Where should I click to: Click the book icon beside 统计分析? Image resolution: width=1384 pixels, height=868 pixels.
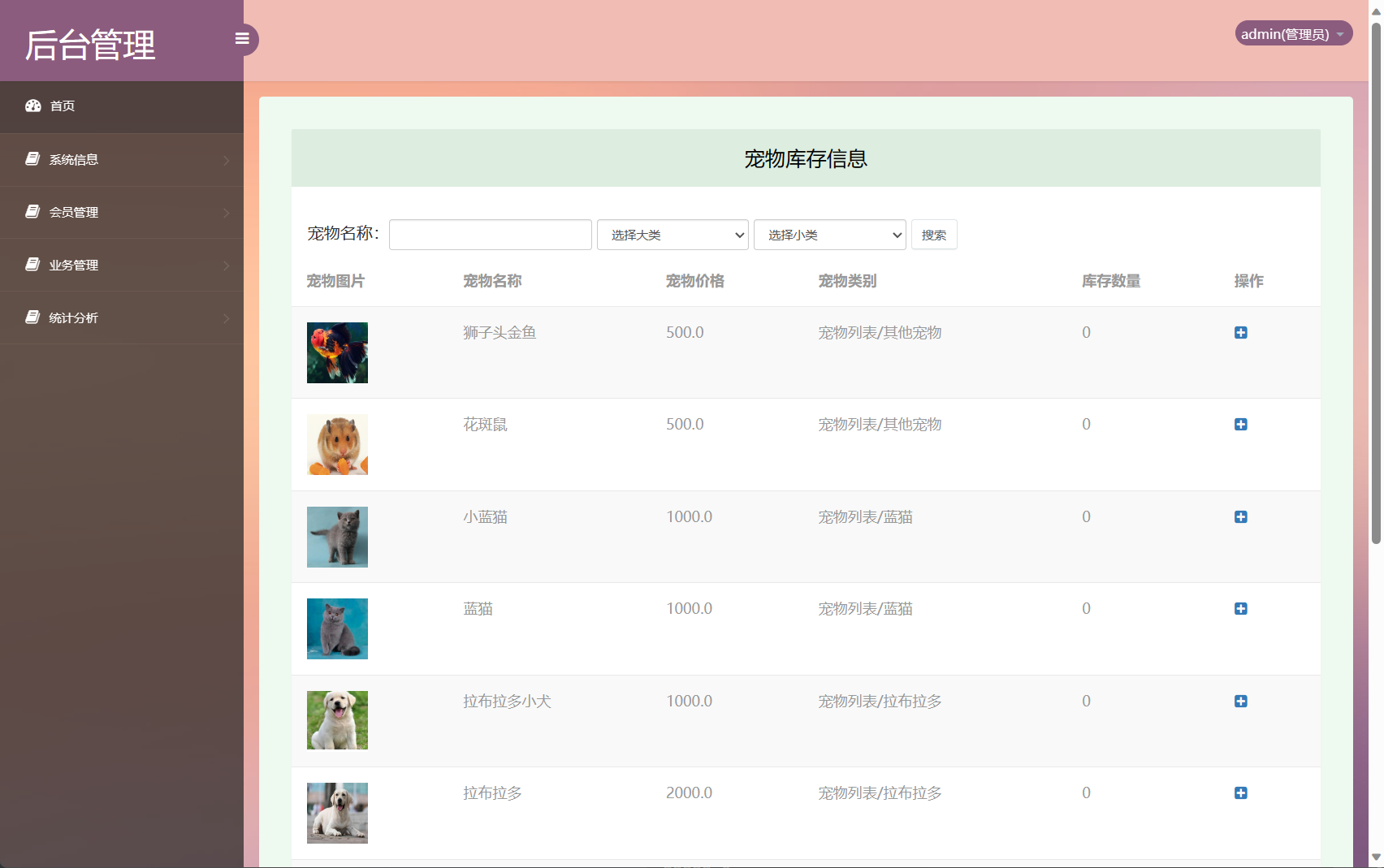pos(32,317)
